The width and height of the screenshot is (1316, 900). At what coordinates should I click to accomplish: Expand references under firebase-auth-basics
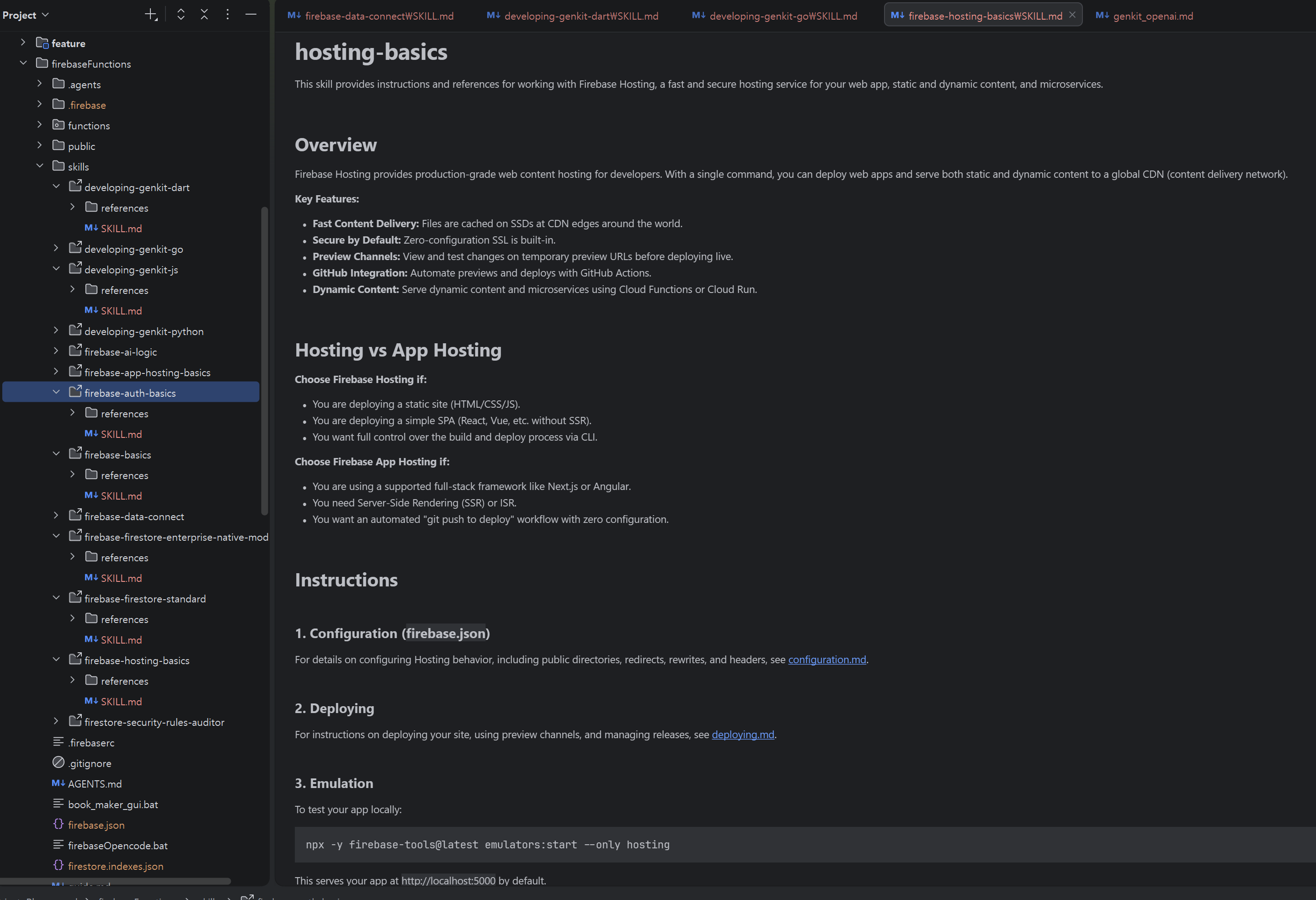(73, 413)
